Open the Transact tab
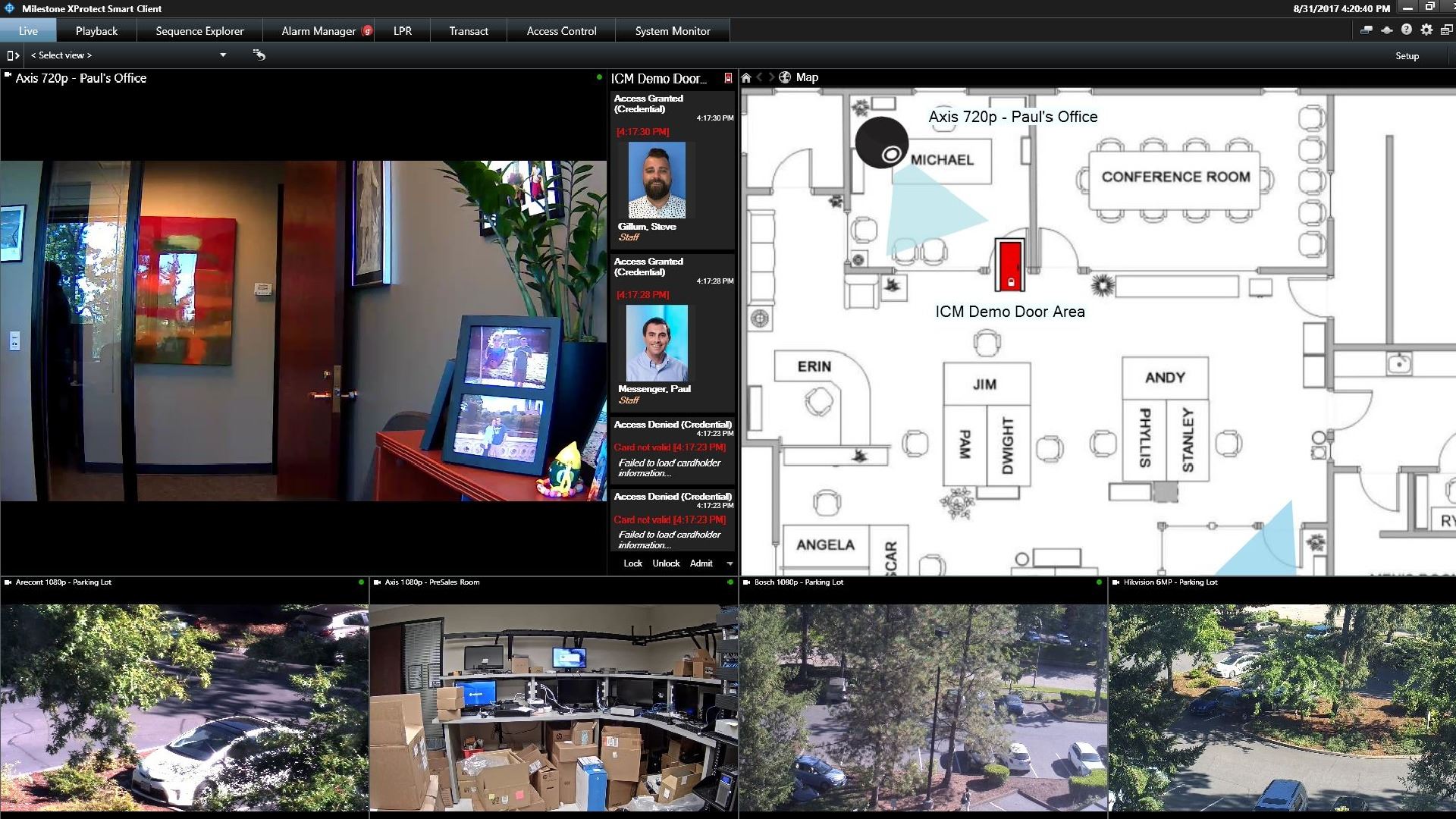1456x819 pixels. (x=469, y=31)
